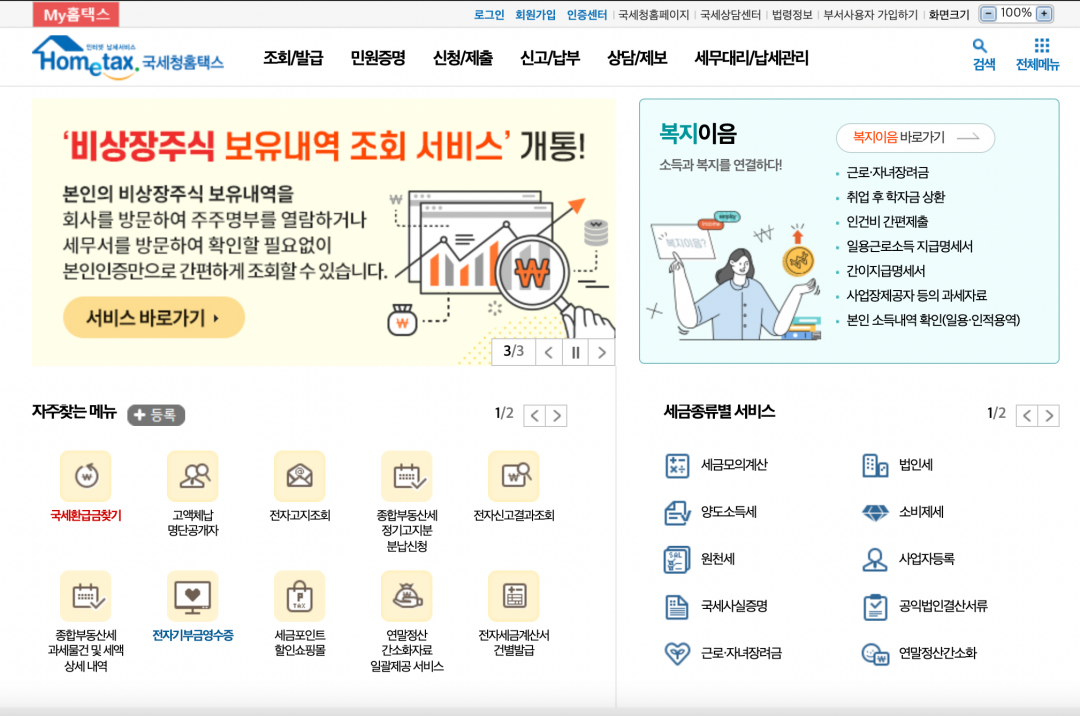
Task: Click the 근로·자녀장려금 heart icon
Action: pyautogui.click(x=677, y=653)
